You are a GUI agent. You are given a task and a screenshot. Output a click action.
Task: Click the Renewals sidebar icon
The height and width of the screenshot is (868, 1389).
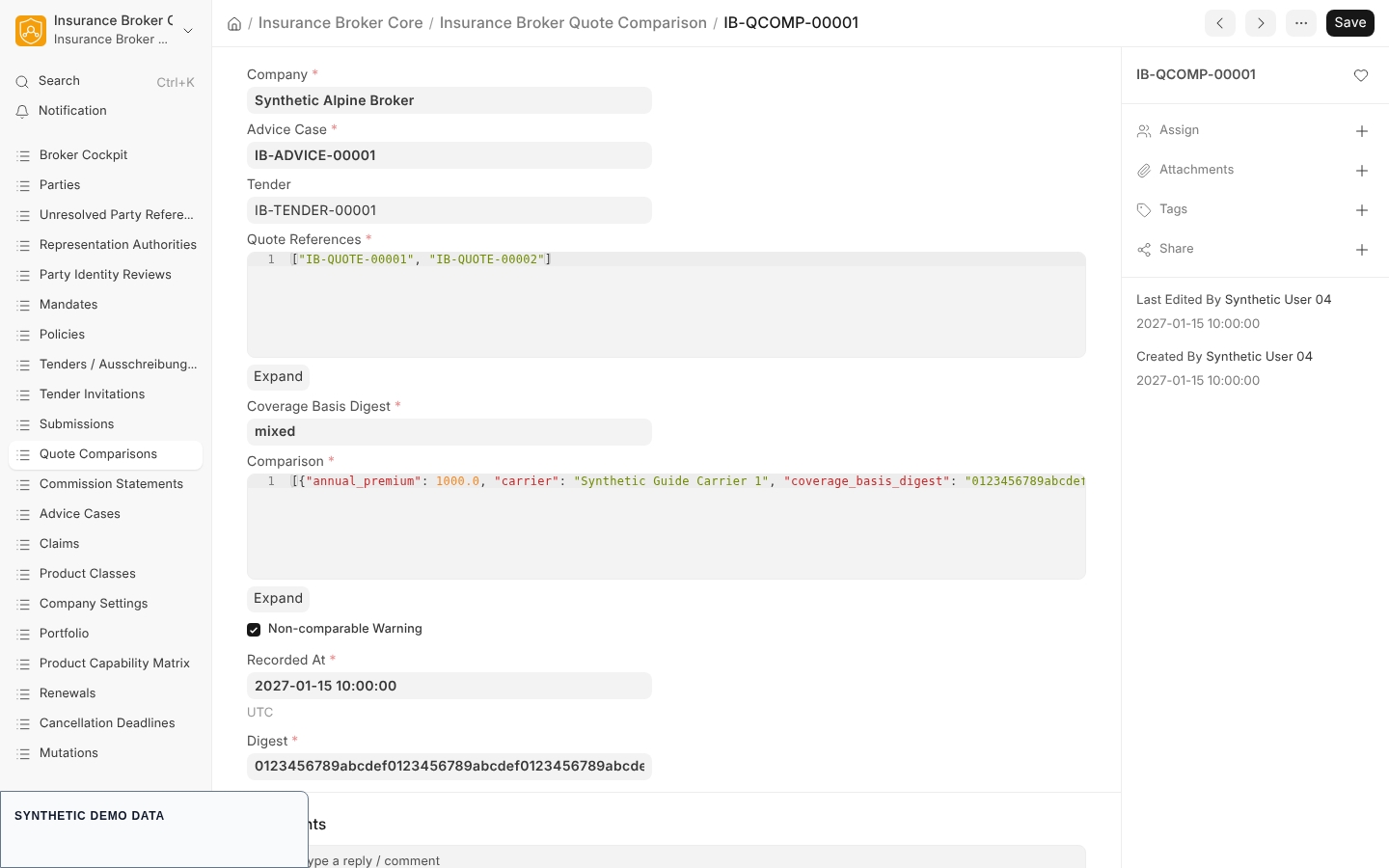[x=24, y=693]
